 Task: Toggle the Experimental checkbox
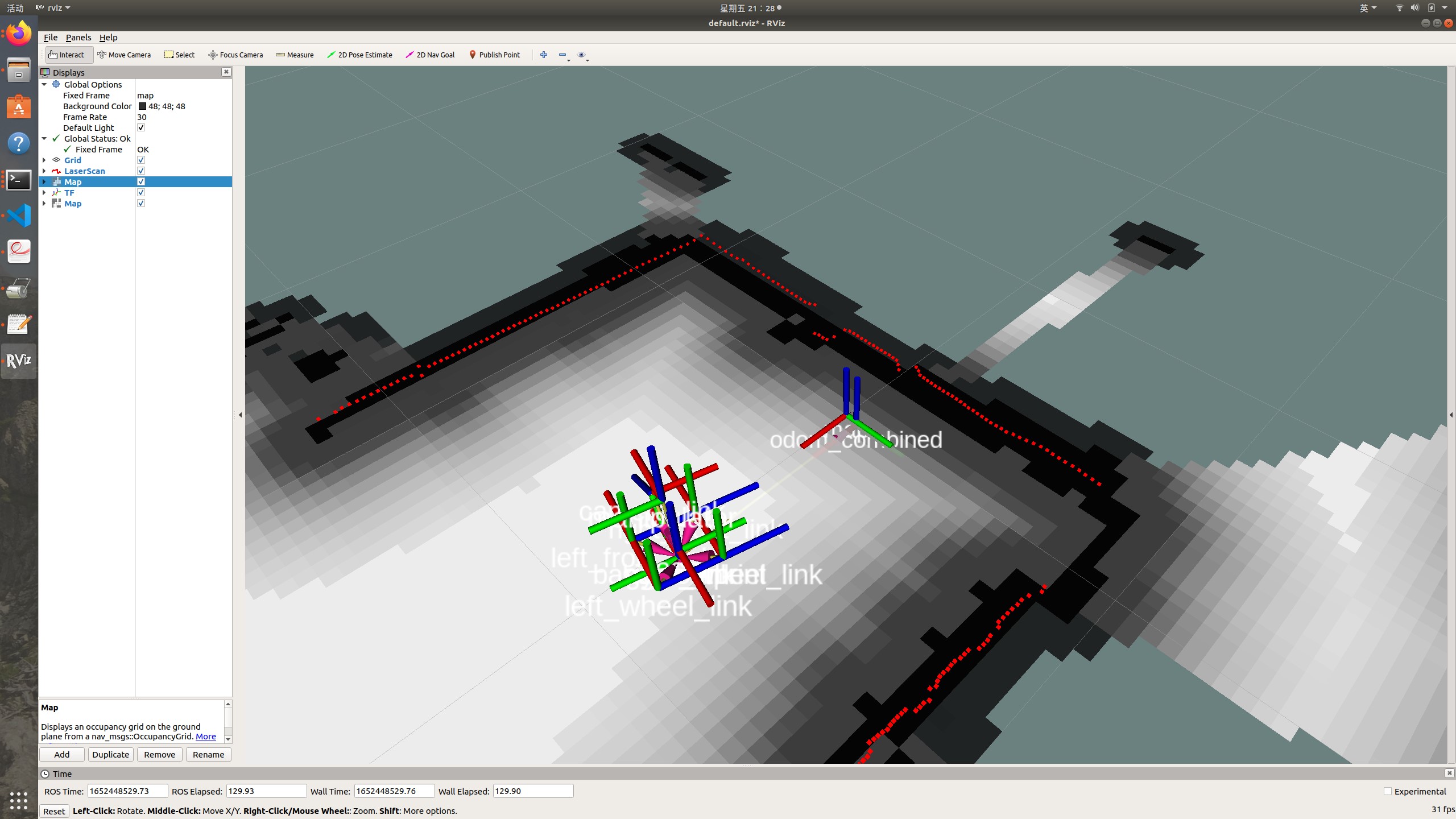tap(1388, 791)
